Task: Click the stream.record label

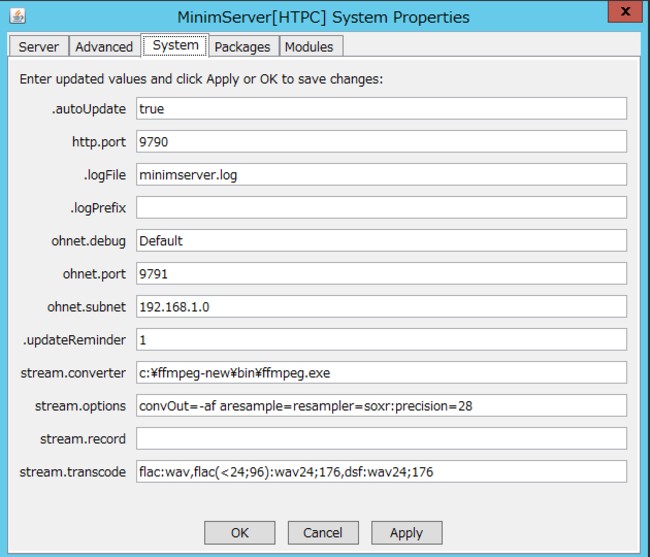Action: click(83, 438)
